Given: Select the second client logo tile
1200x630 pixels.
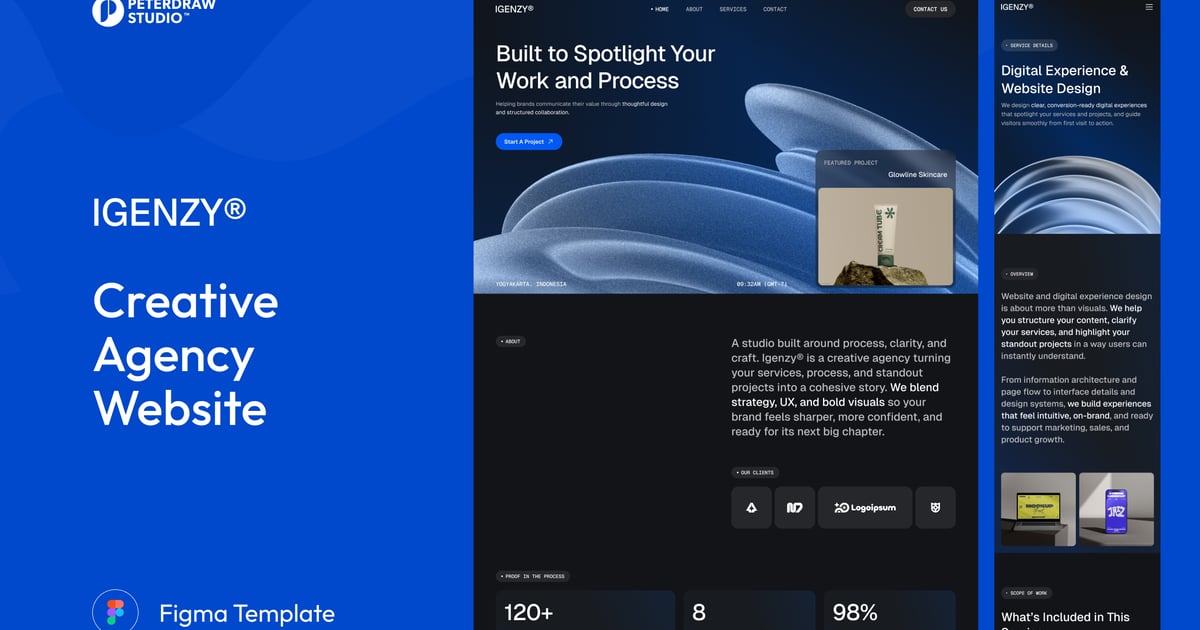Looking at the screenshot, I should (794, 508).
